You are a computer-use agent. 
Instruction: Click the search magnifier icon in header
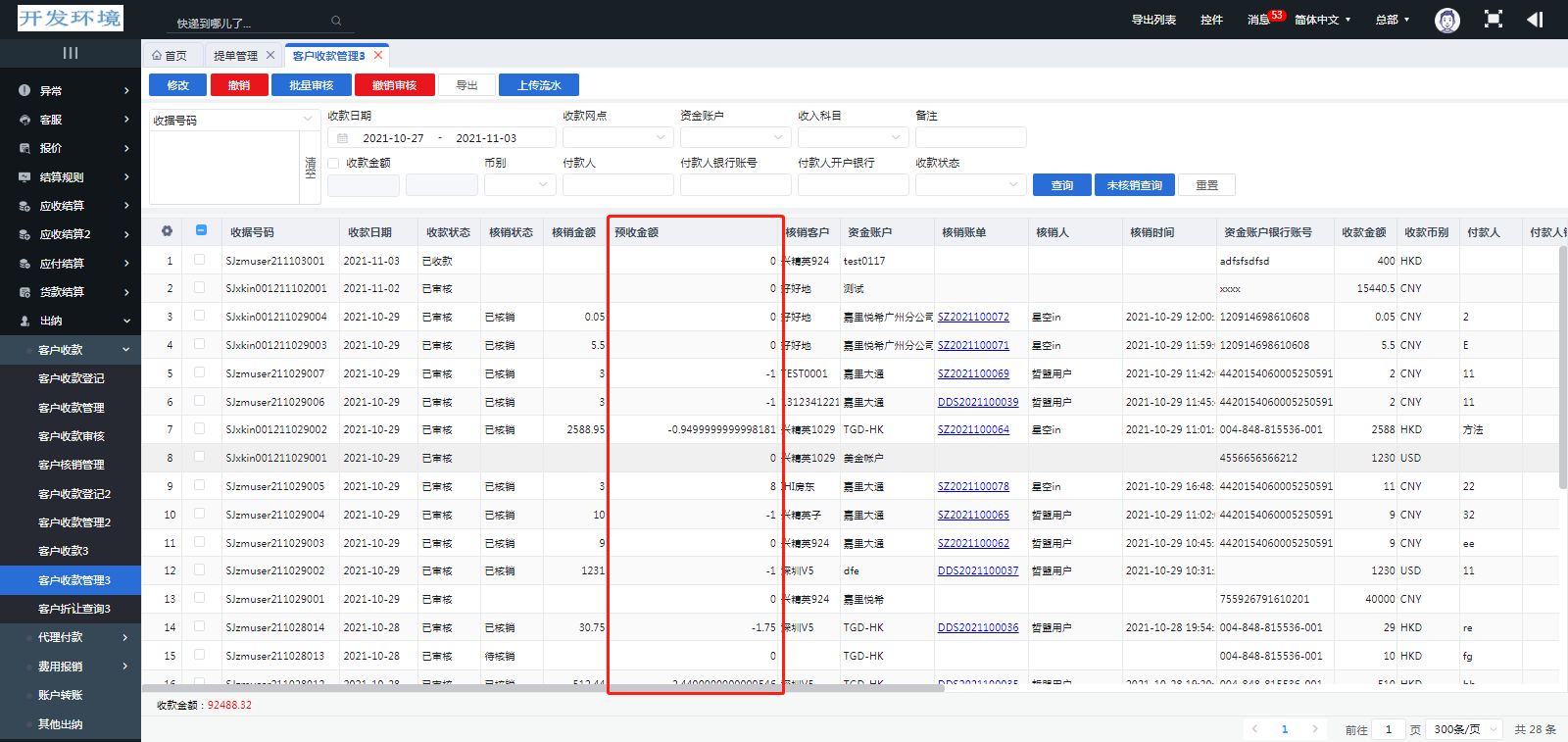(x=336, y=21)
